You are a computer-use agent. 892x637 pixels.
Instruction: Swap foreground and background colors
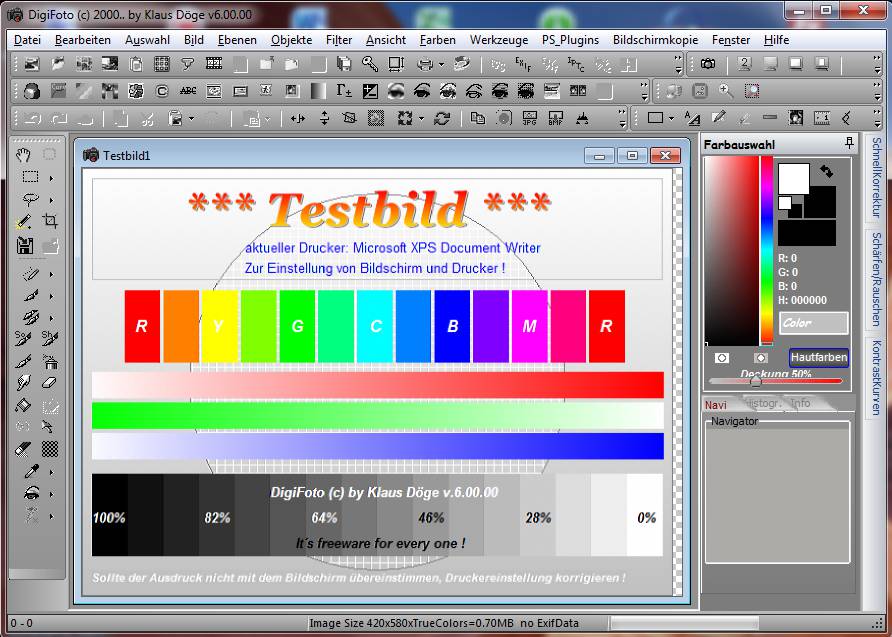click(826, 172)
